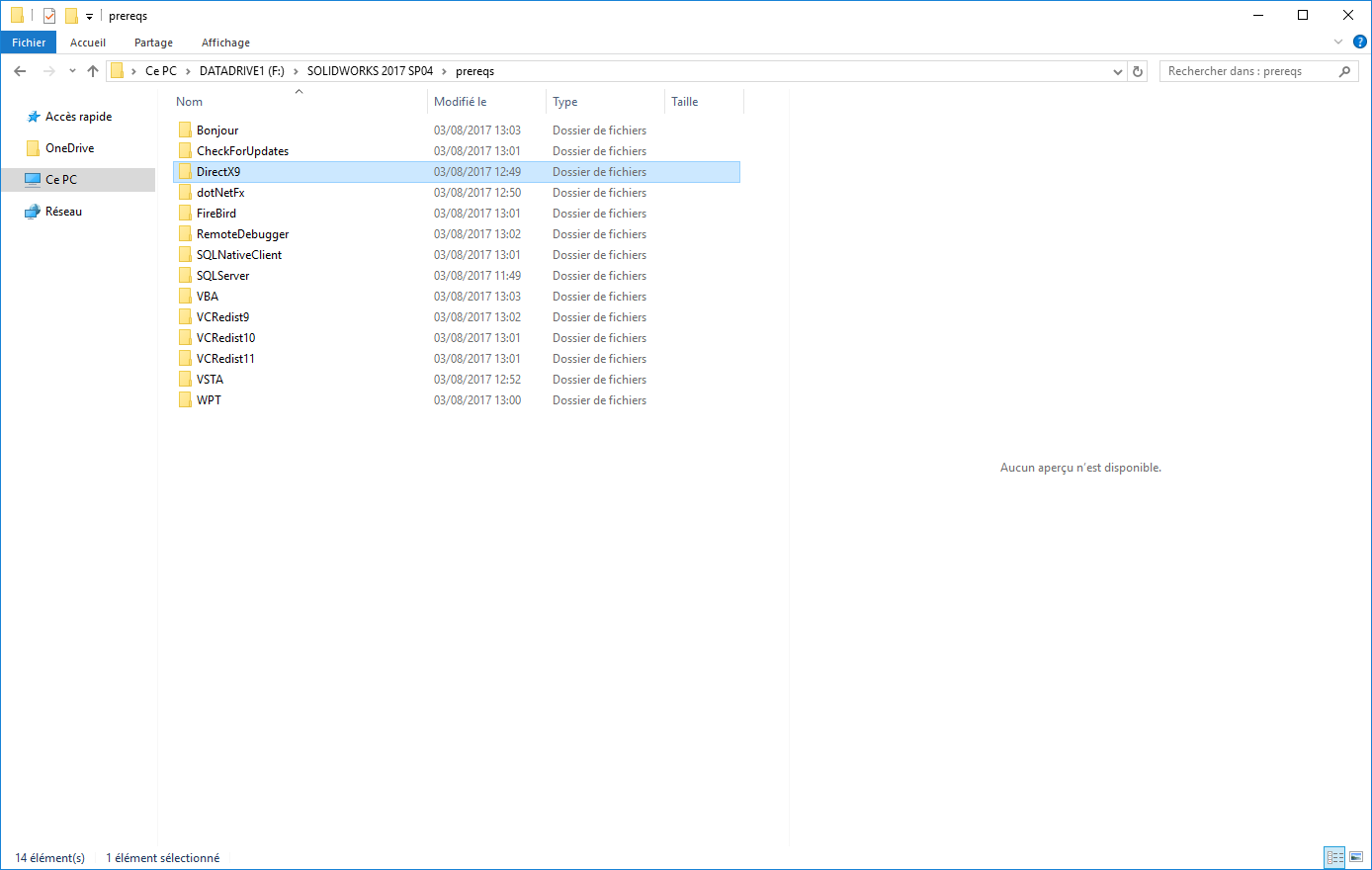Go up one folder level

pos(93,71)
